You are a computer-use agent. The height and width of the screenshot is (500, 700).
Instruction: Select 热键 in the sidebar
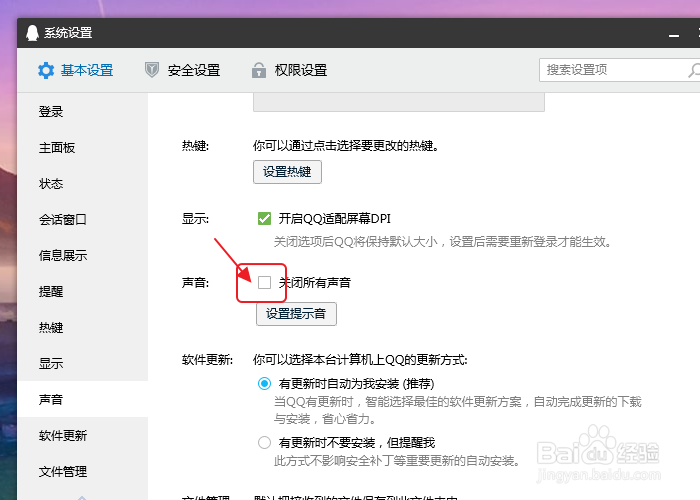point(83,327)
